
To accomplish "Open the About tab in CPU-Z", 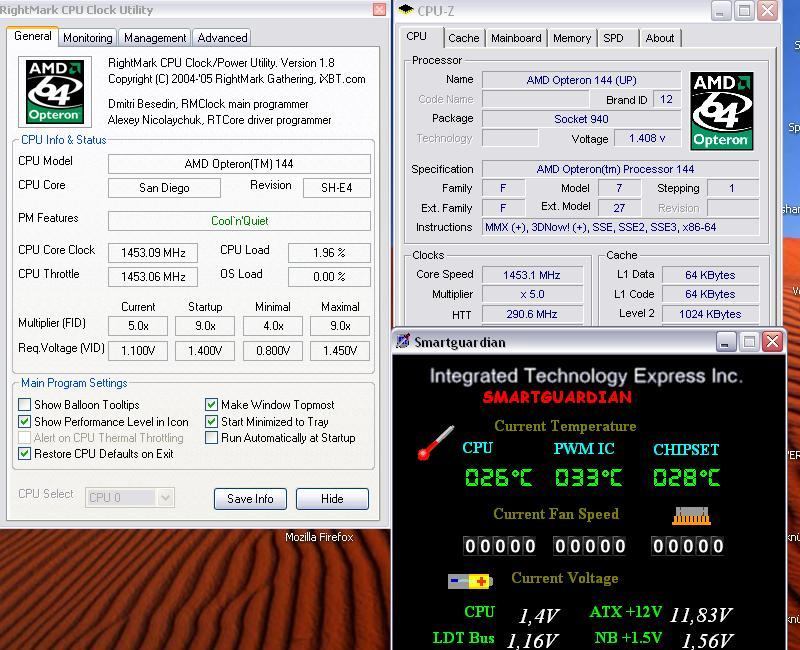I will pyautogui.click(x=660, y=38).
